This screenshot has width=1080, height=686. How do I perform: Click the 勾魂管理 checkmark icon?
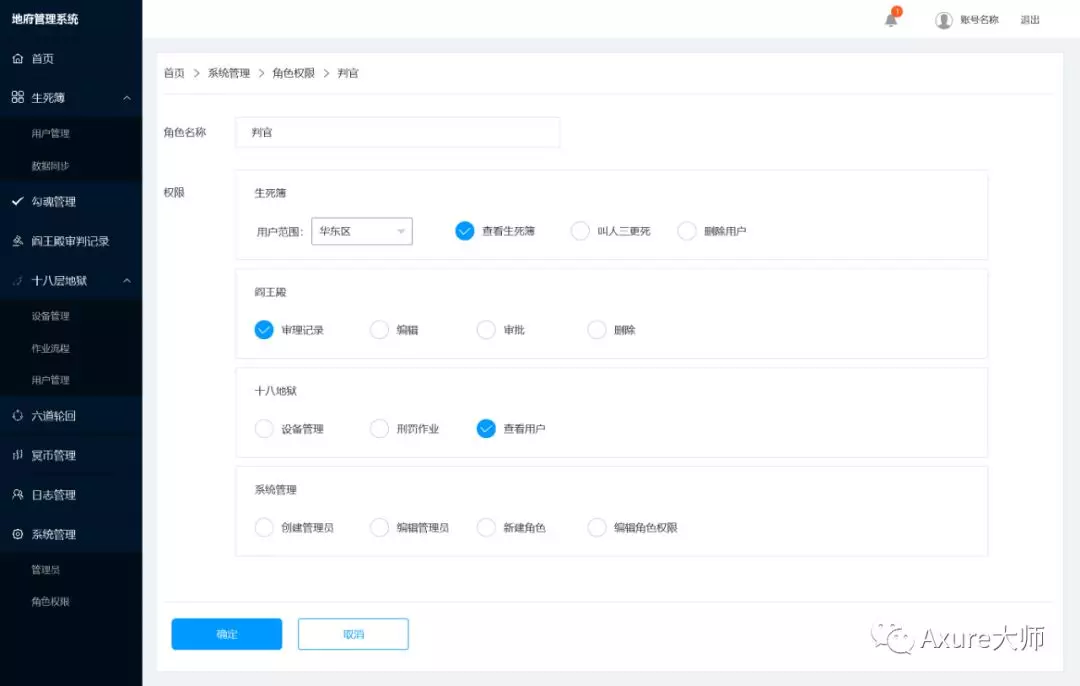[x=18, y=201]
